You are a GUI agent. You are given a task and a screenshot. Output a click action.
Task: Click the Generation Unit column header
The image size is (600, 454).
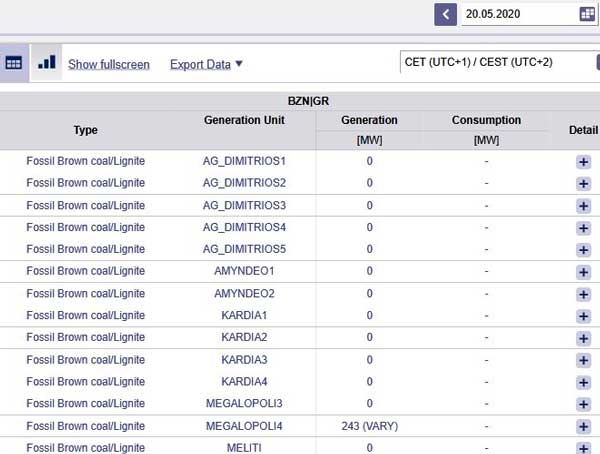(x=244, y=120)
